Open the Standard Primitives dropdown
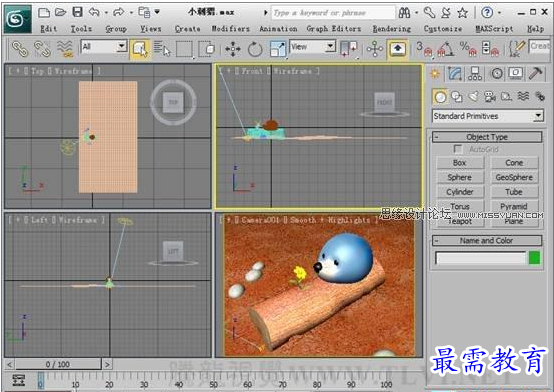This screenshot has width=554, height=392. pos(488,116)
